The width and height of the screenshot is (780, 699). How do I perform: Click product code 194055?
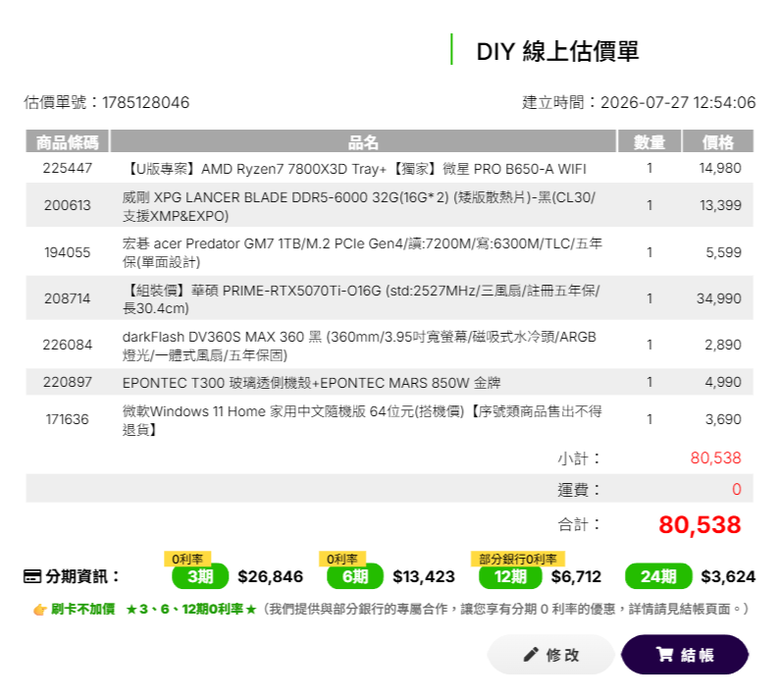67,252
